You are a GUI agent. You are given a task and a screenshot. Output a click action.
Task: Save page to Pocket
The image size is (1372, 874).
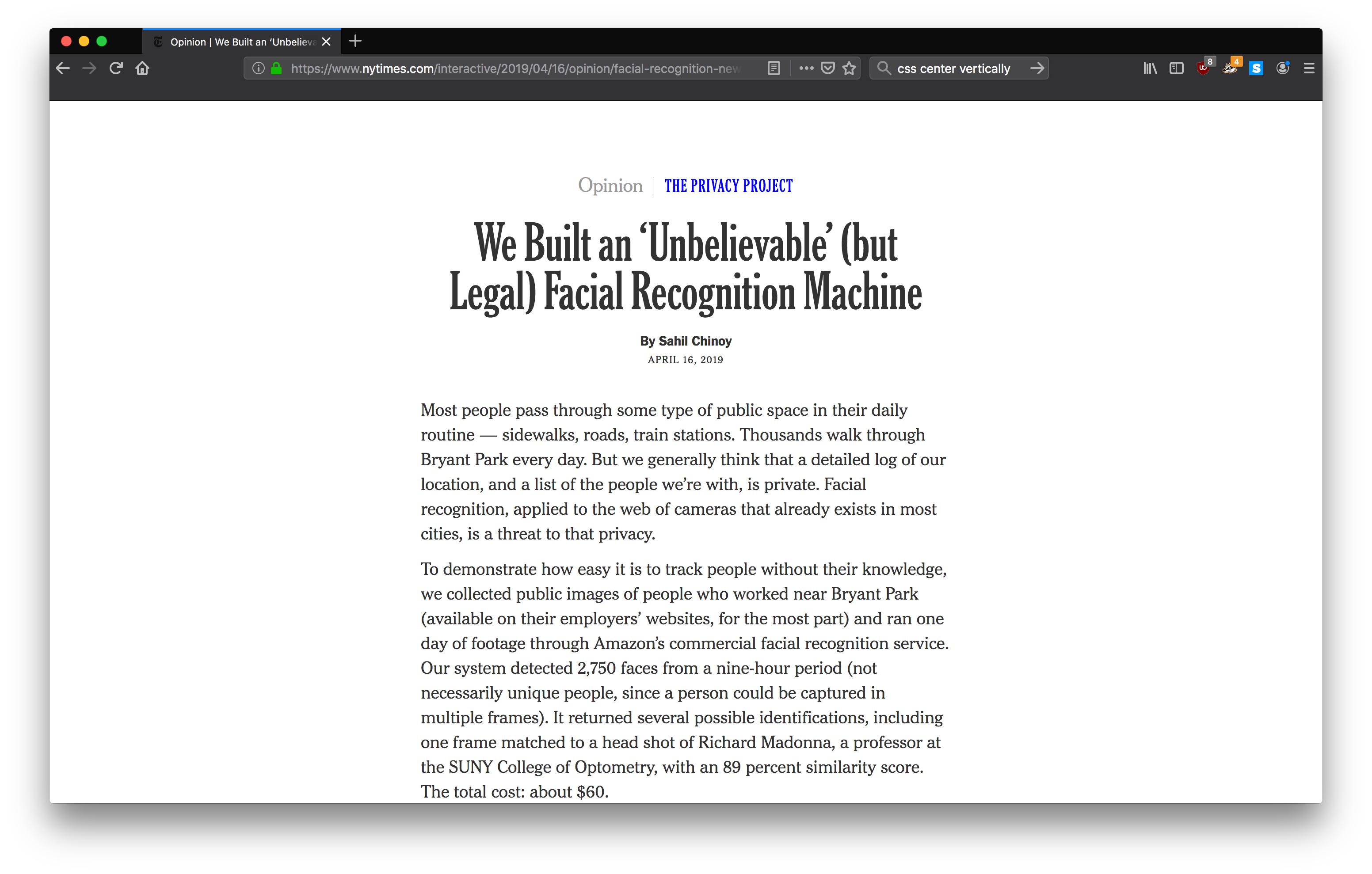click(x=828, y=68)
